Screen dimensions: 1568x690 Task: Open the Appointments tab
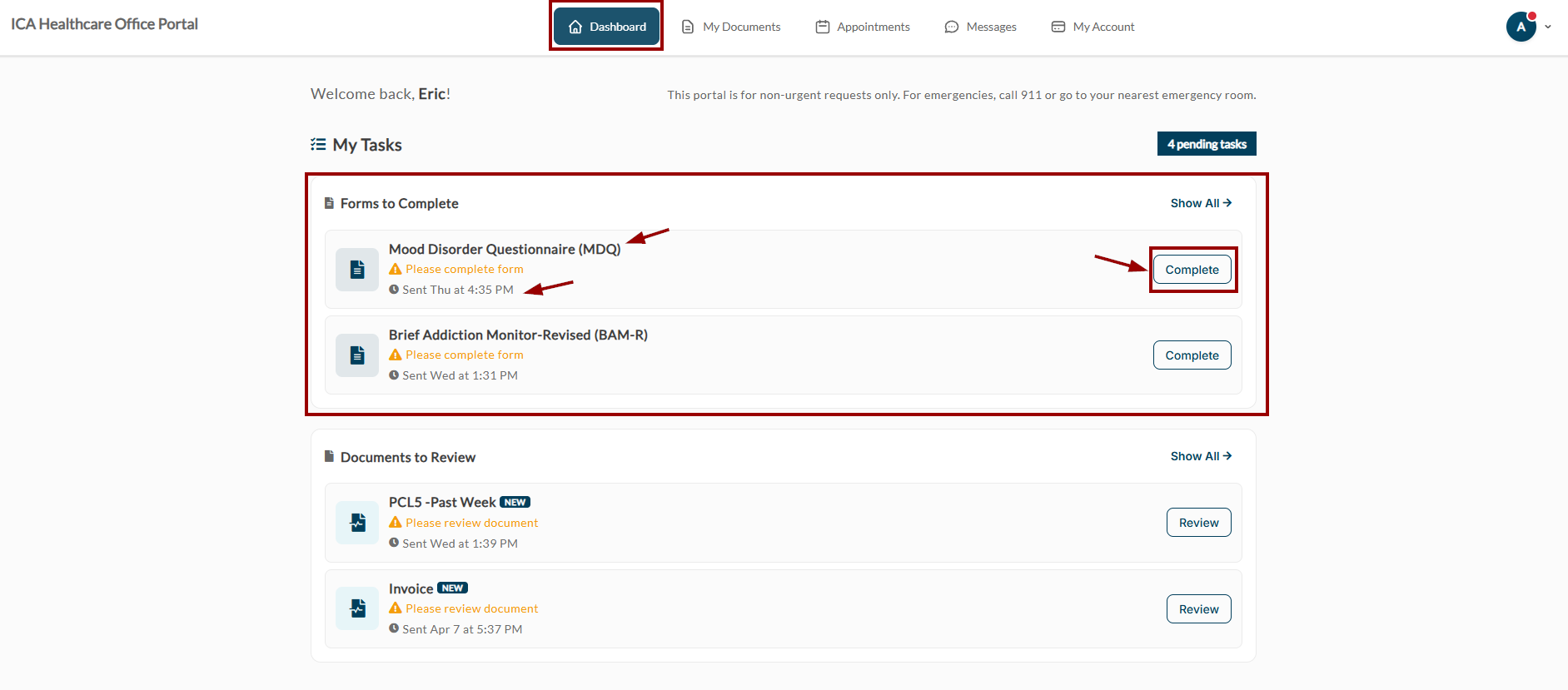click(863, 27)
